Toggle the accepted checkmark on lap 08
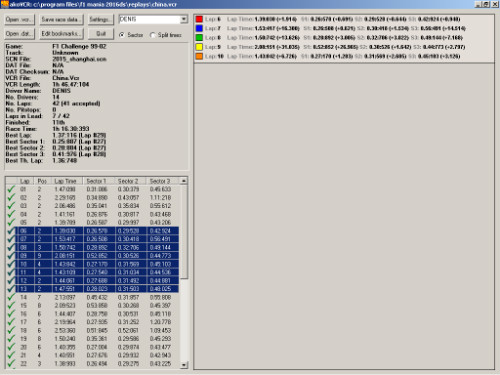500x375 pixels. click(x=11, y=247)
